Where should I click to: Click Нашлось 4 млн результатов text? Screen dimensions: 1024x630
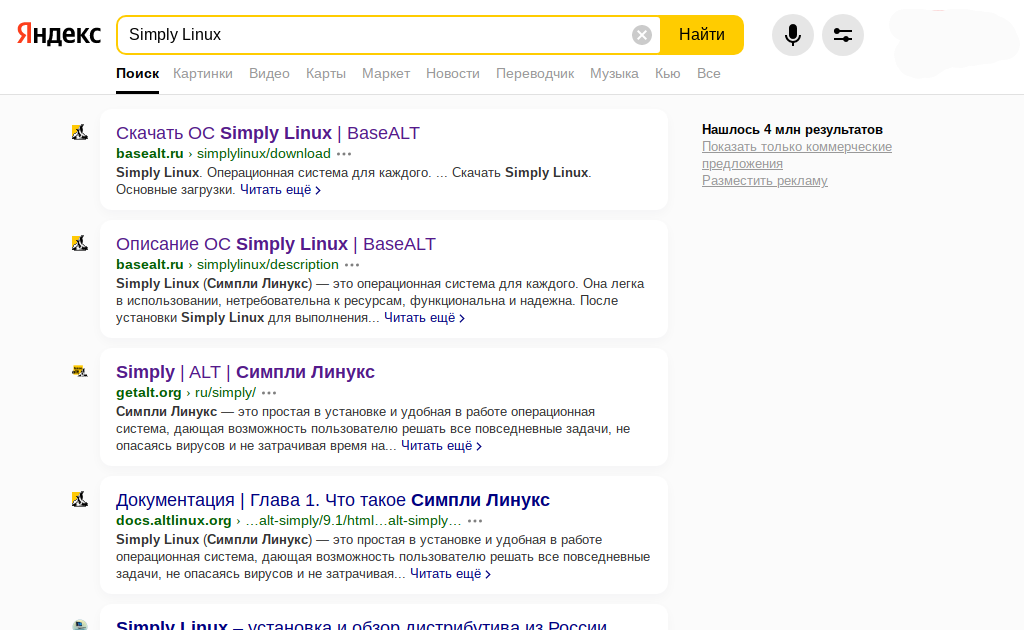coord(792,129)
